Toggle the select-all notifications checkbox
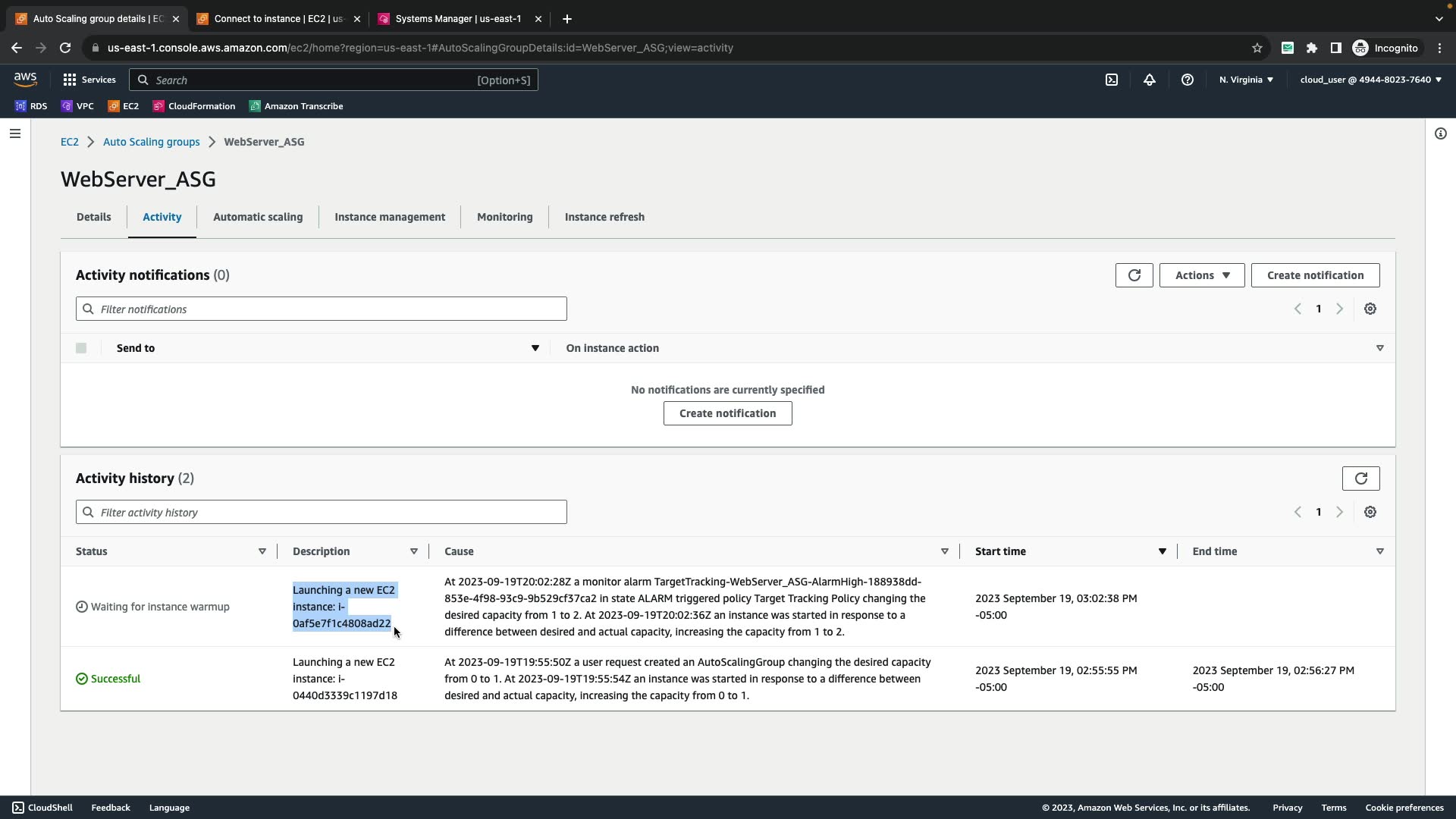1456x819 pixels. pyautogui.click(x=81, y=348)
